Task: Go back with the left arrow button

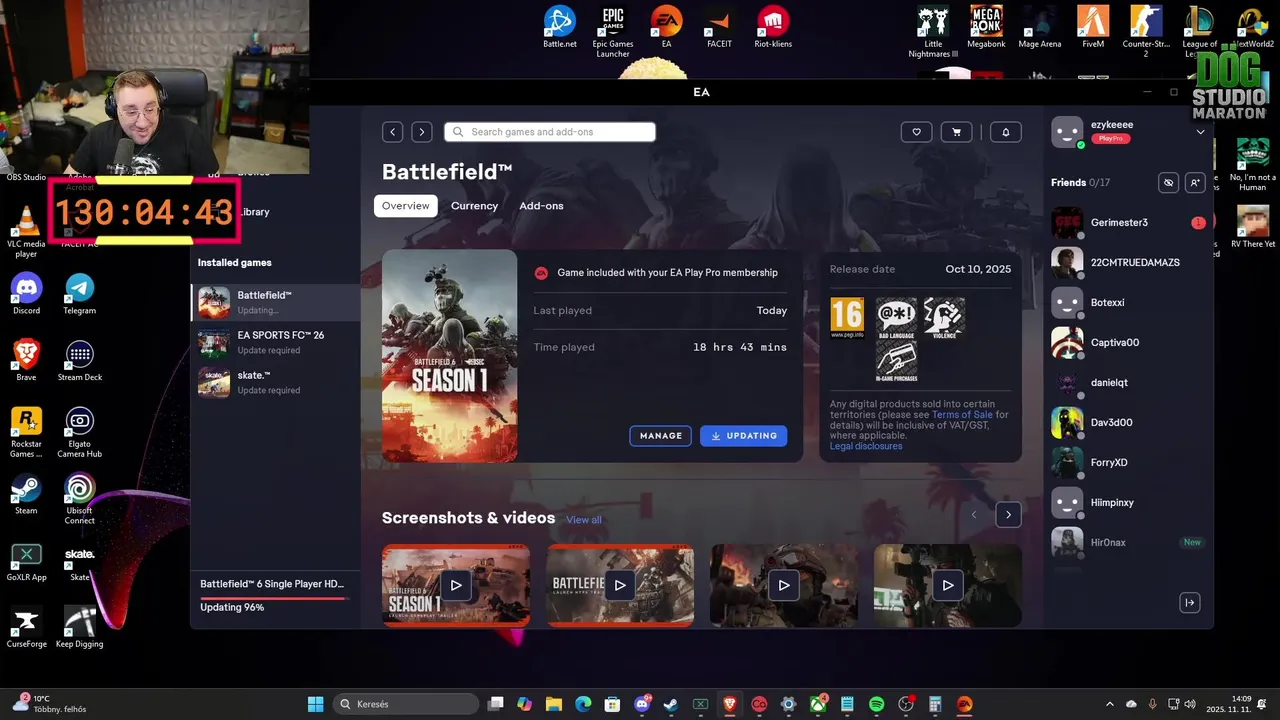Action: 393,132
